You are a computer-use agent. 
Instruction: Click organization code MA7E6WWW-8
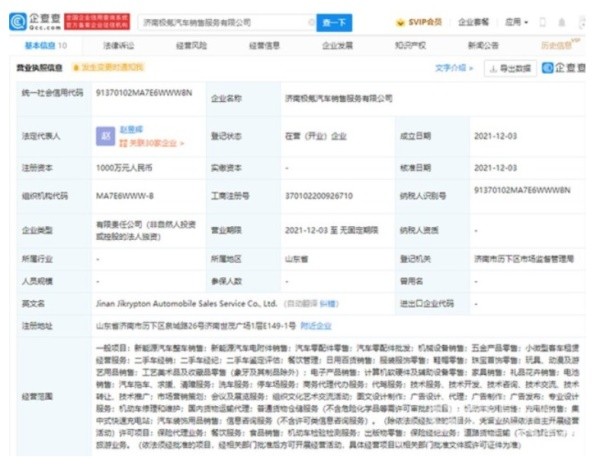(125, 196)
